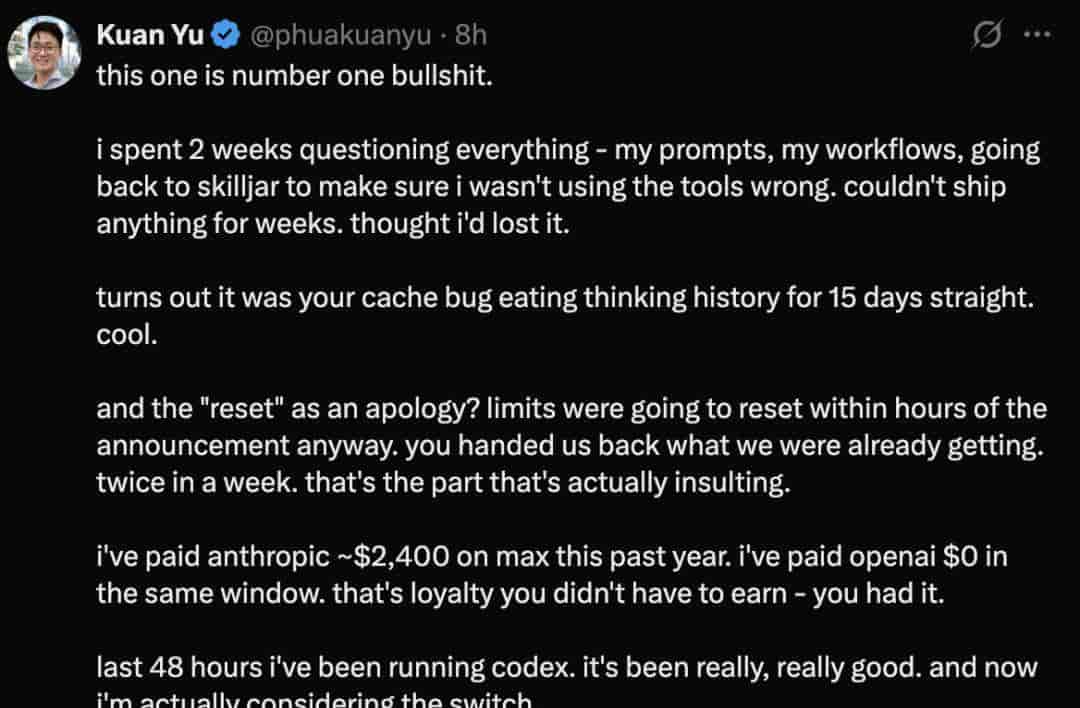Click the Grok slashed-circle icon
1080x708 pixels.
point(987,35)
